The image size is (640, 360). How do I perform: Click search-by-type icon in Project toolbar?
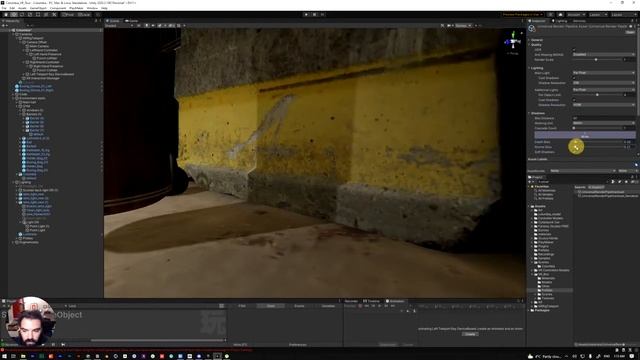point(613,182)
